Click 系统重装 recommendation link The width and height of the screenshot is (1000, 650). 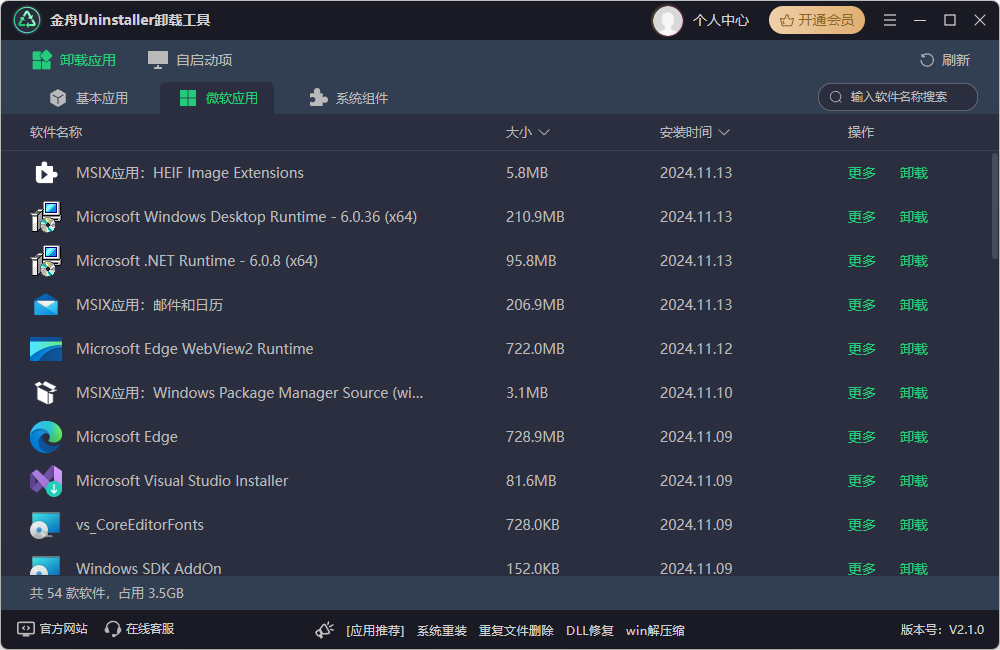[x=441, y=630]
